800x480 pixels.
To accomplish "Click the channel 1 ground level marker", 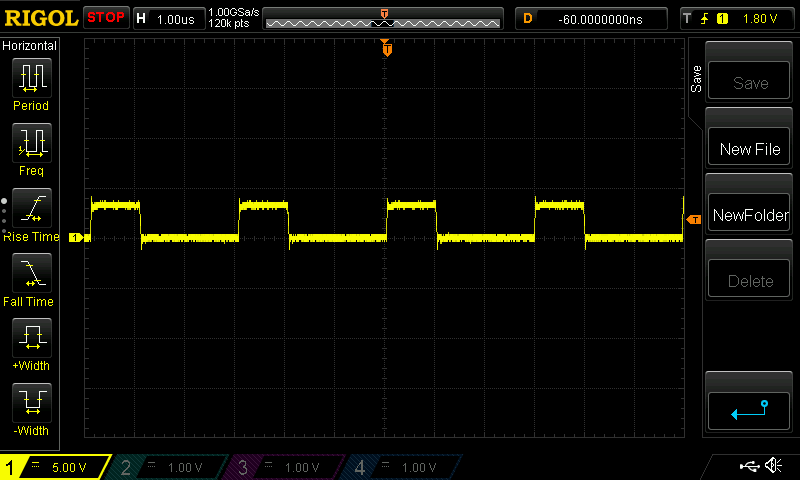I will [76, 237].
